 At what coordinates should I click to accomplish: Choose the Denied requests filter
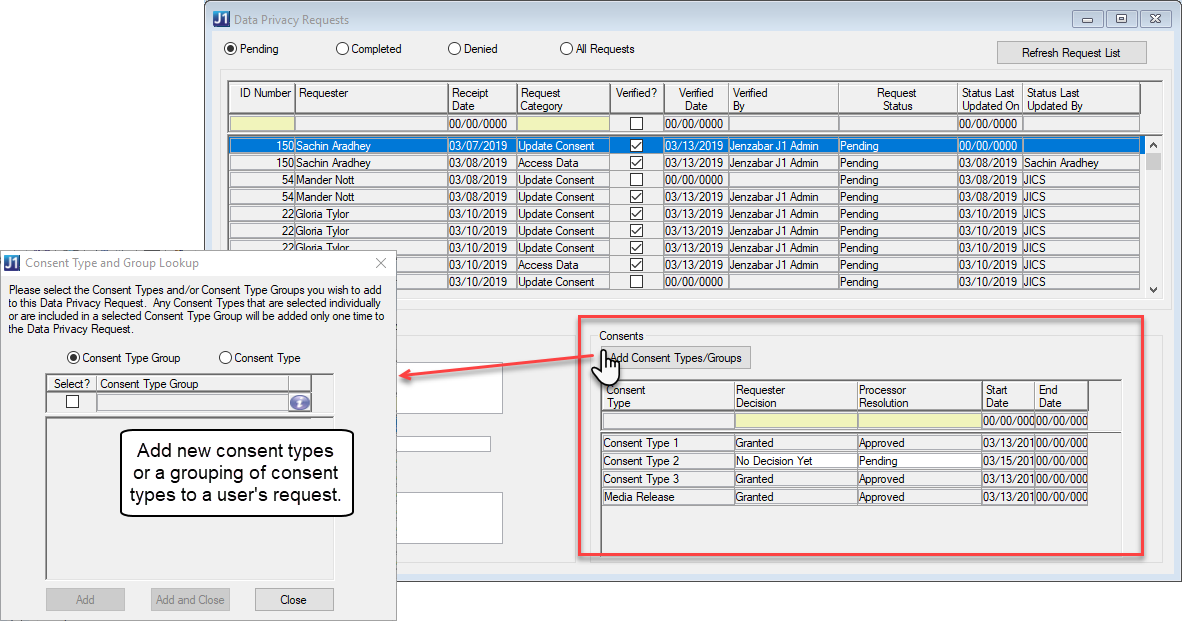[x=455, y=49]
